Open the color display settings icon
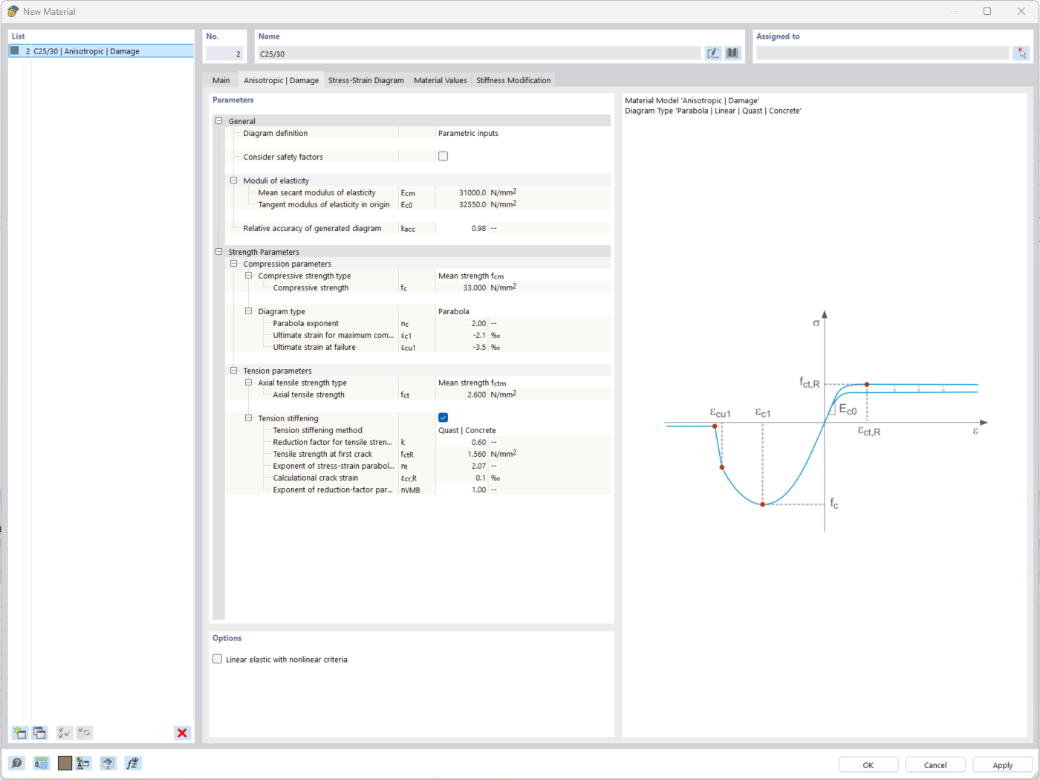The width and height of the screenshot is (1040, 780). (83, 763)
